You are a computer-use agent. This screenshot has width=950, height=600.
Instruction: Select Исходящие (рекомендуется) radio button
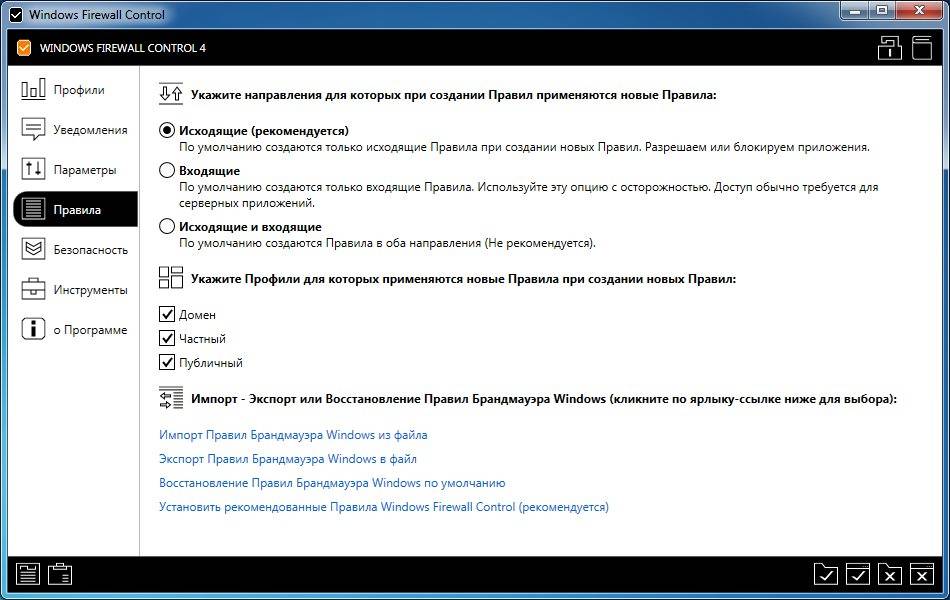(167, 130)
